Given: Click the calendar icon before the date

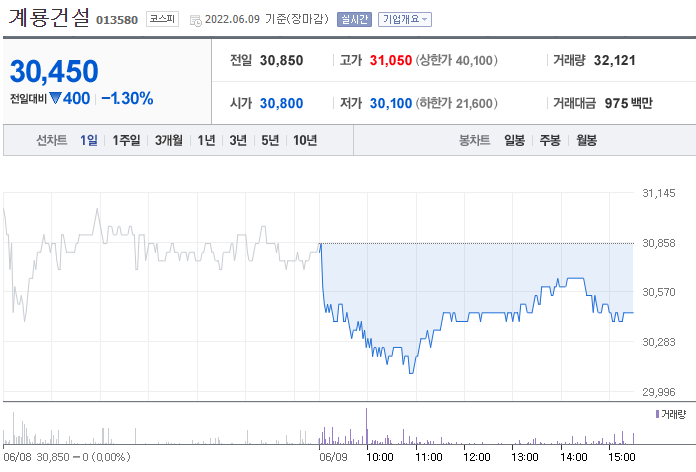Looking at the screenshot, I should 195,20.
